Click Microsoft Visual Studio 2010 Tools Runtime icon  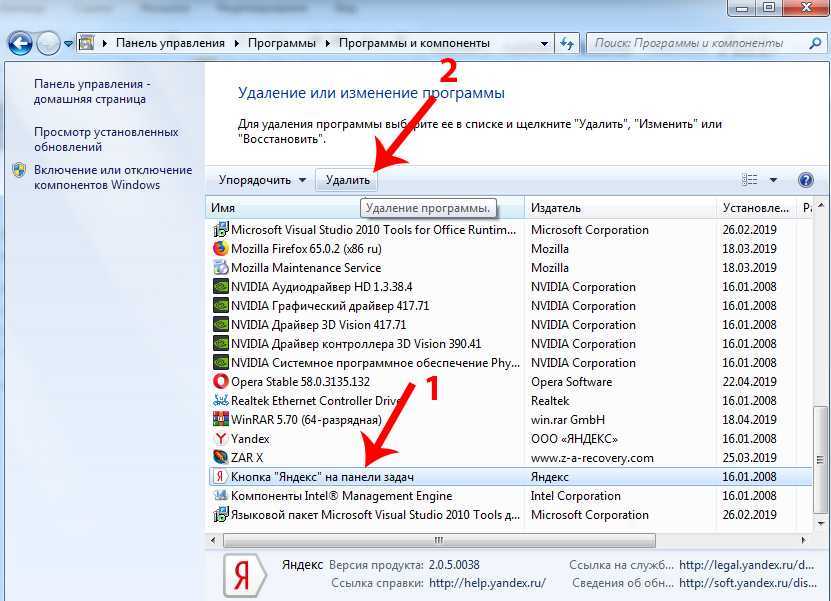pyautogui.click(x=220, y=229)
